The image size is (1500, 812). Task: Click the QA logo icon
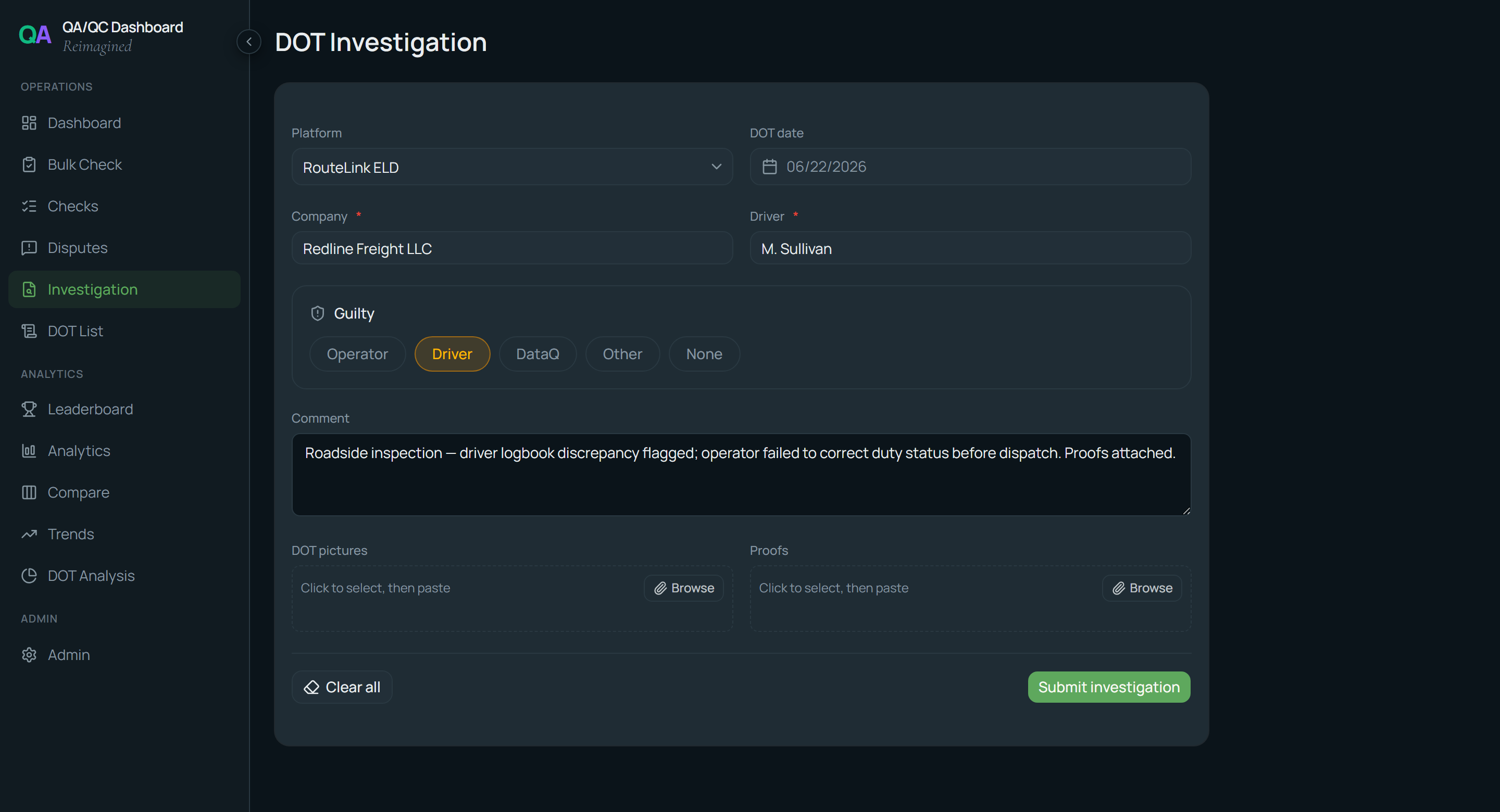[35, 35]
